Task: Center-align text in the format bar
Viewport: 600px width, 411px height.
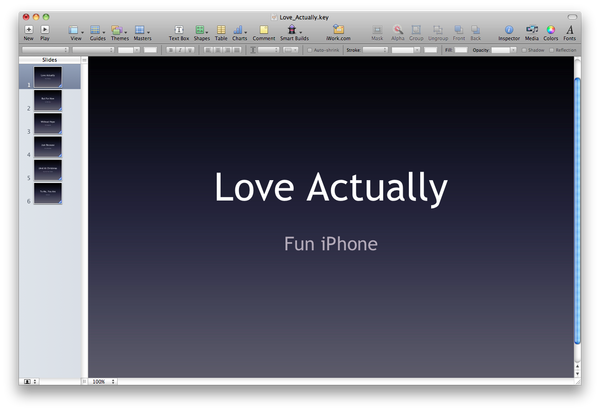Action: (218, 50)
